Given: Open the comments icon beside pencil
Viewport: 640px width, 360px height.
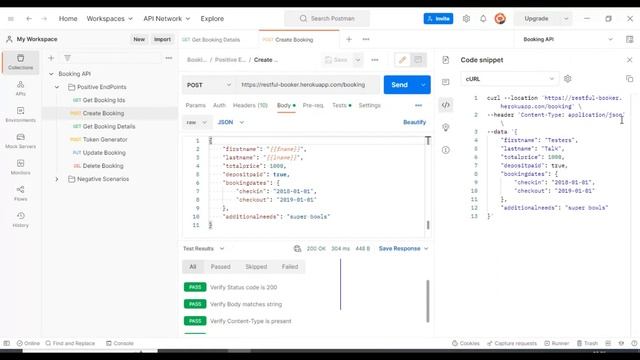Looking at the screenshot, I should pyautogui.click(x=418, y=60).
